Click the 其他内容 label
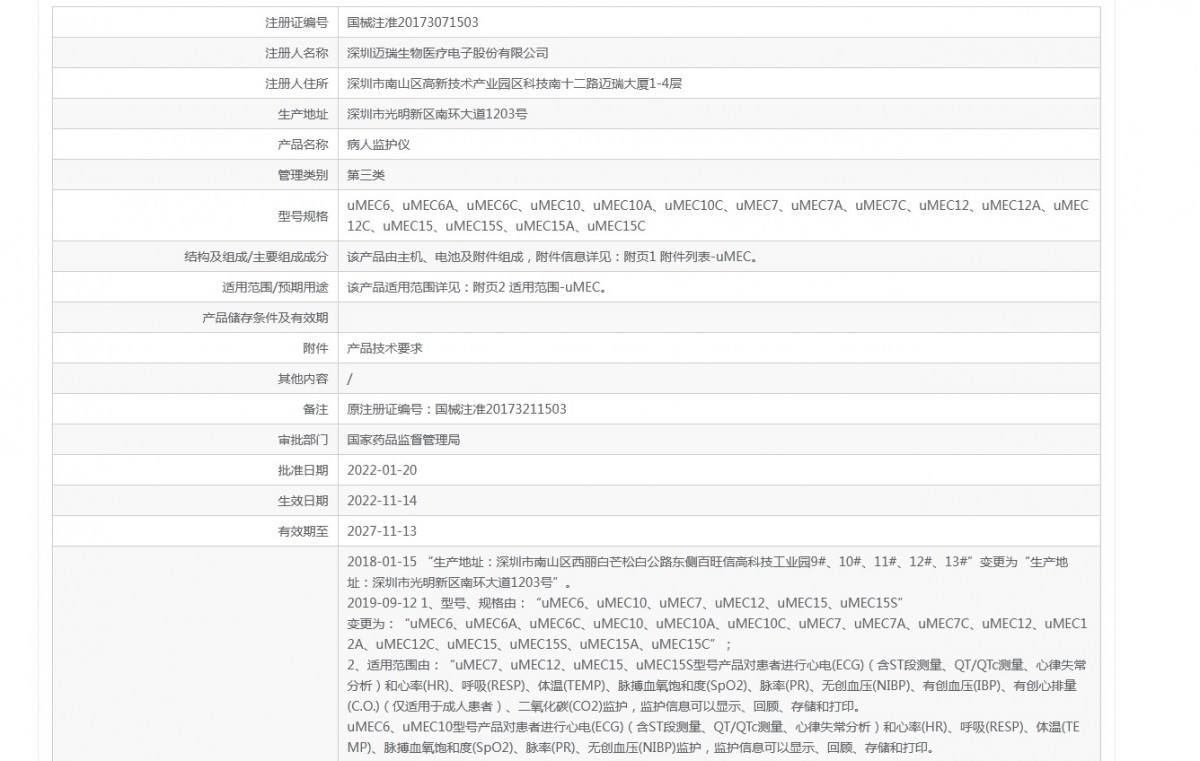The height and width of the screenshot is (761, 1200). point(302,379)
